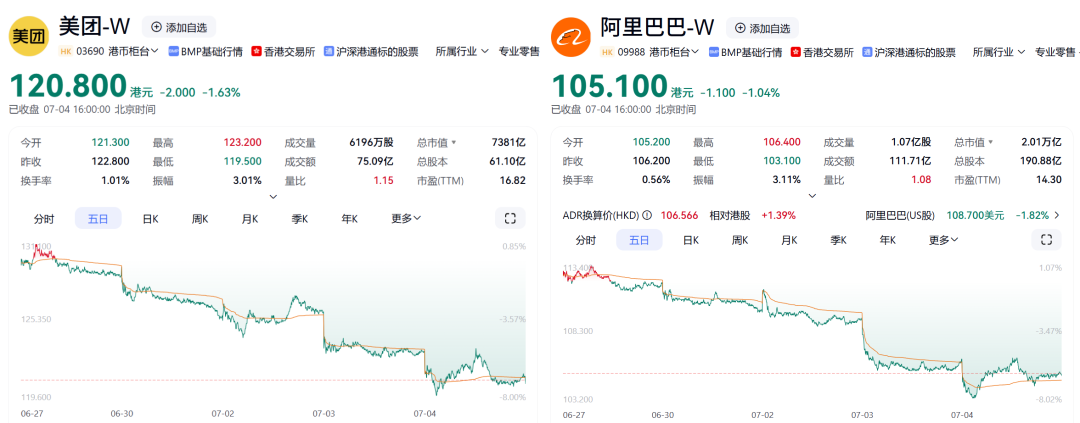
Task: Switch the Meituan chart to 分时
Action: (x=44, y=218)
